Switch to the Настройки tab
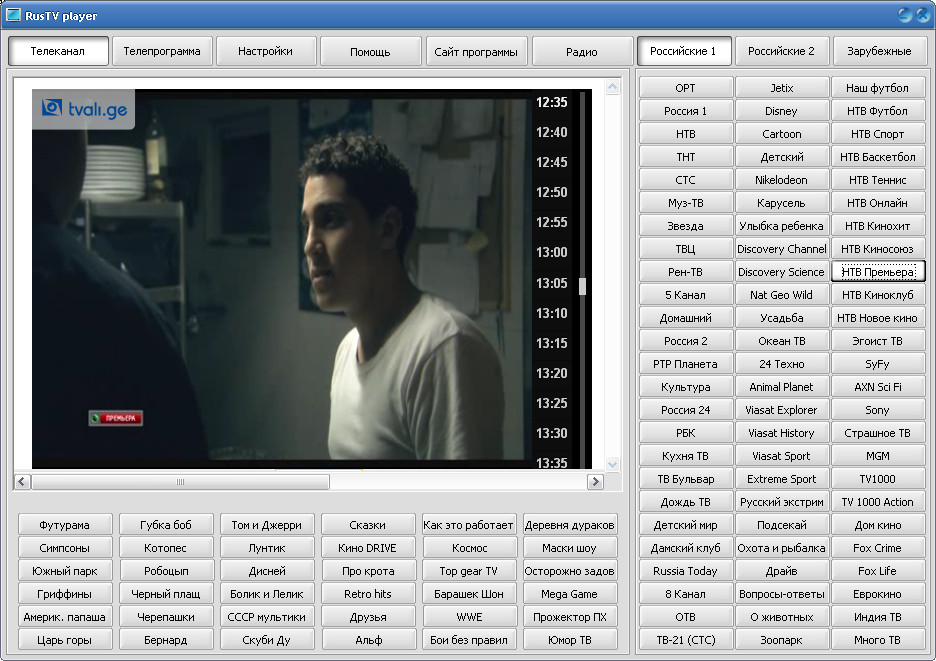936x661 pixels. point(266,51)
